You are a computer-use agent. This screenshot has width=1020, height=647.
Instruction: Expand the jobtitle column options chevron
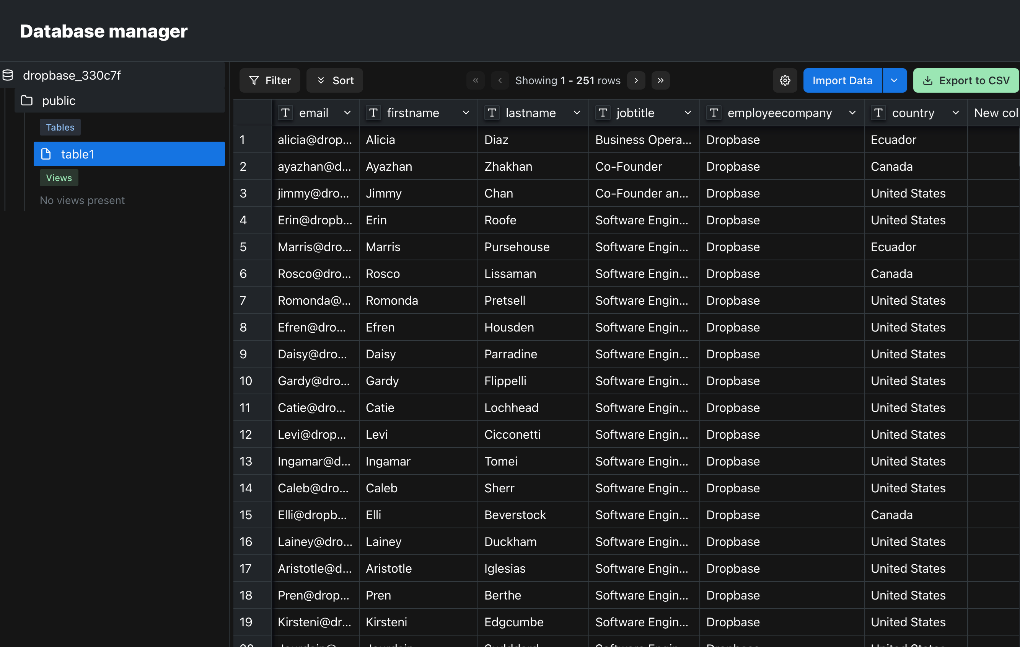pos(688,113)
